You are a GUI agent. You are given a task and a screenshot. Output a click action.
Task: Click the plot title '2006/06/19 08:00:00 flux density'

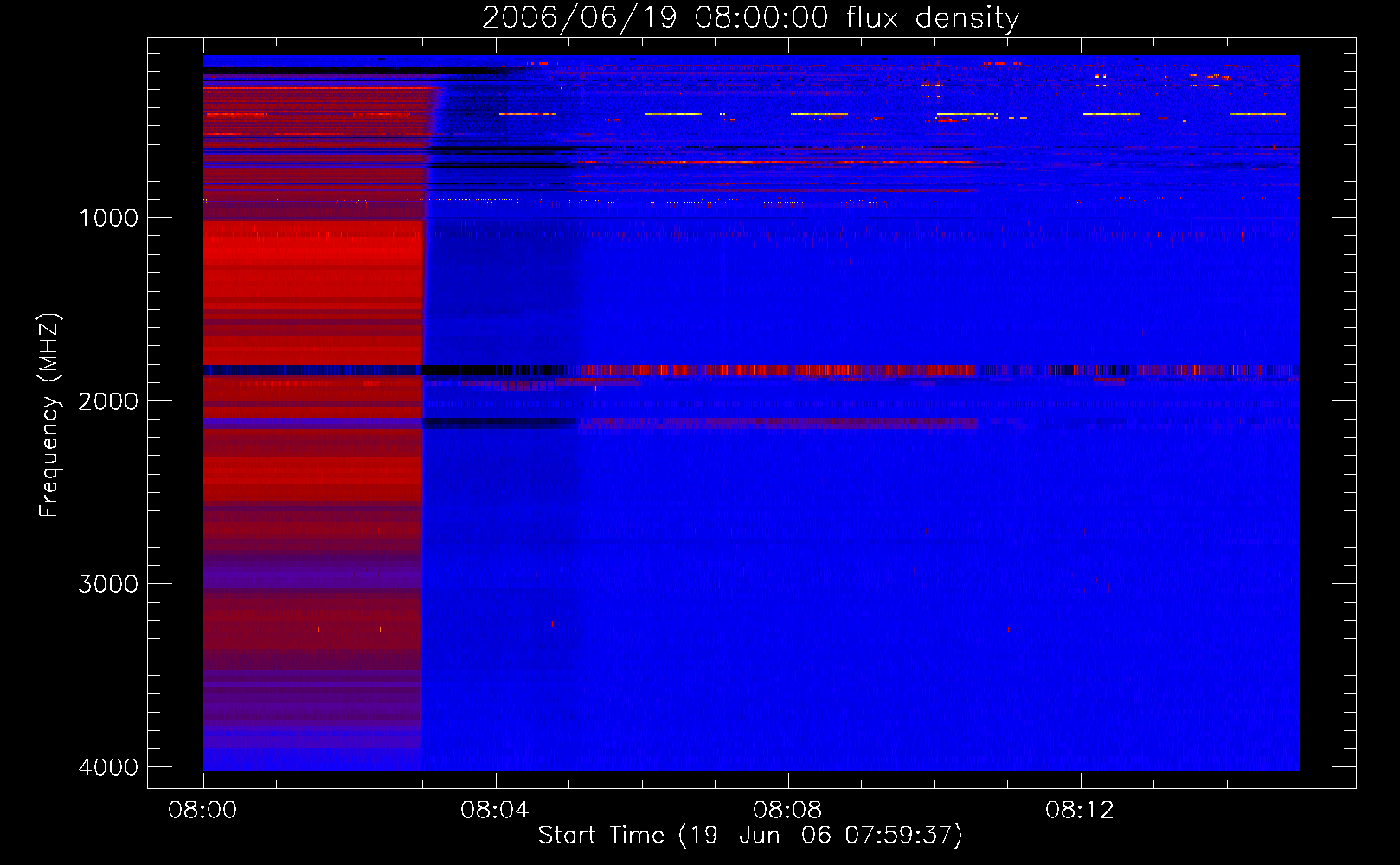click(x=750, y=18)
